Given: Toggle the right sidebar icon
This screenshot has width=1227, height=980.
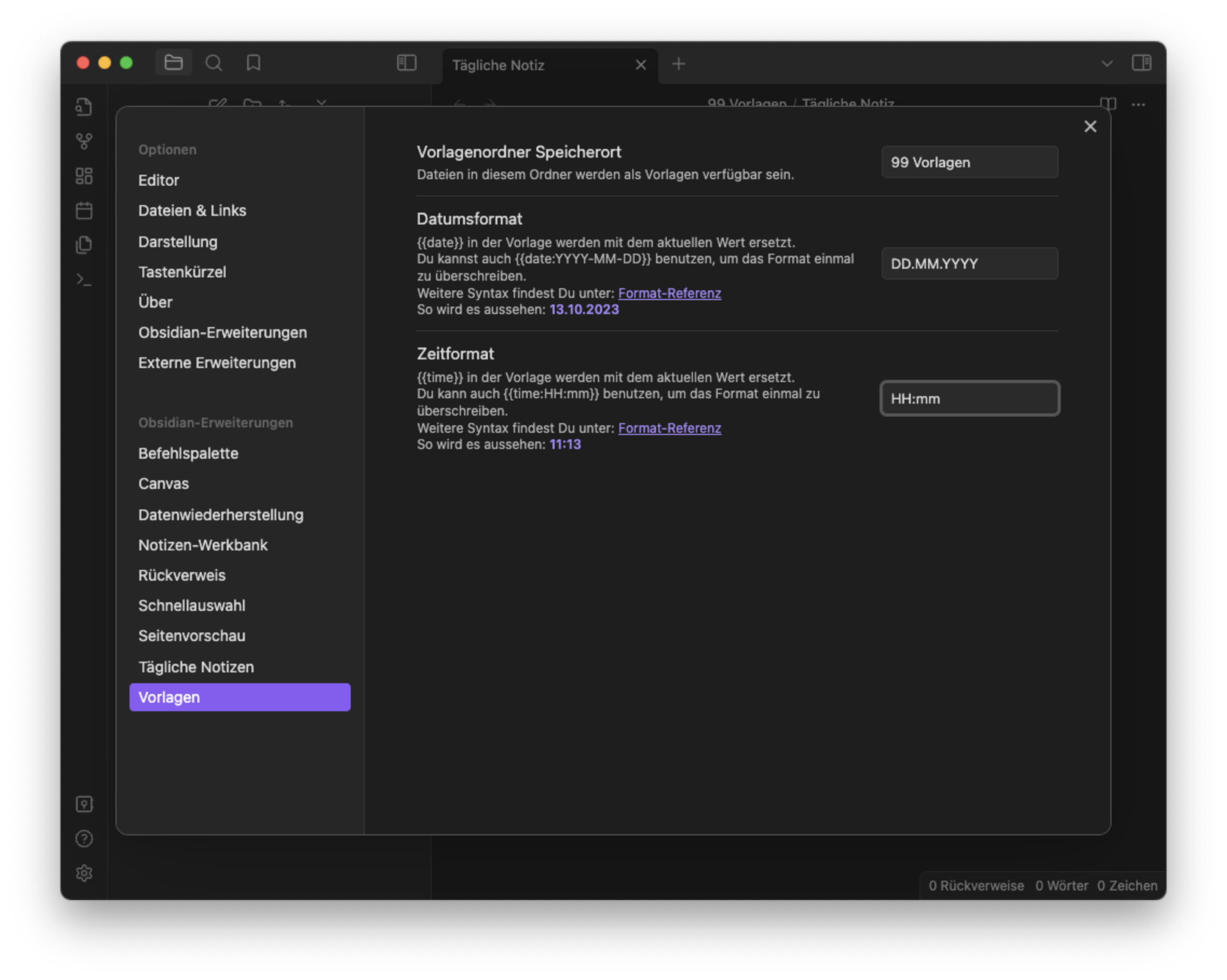Looking at the screenshot, I should pos(1141,63).
